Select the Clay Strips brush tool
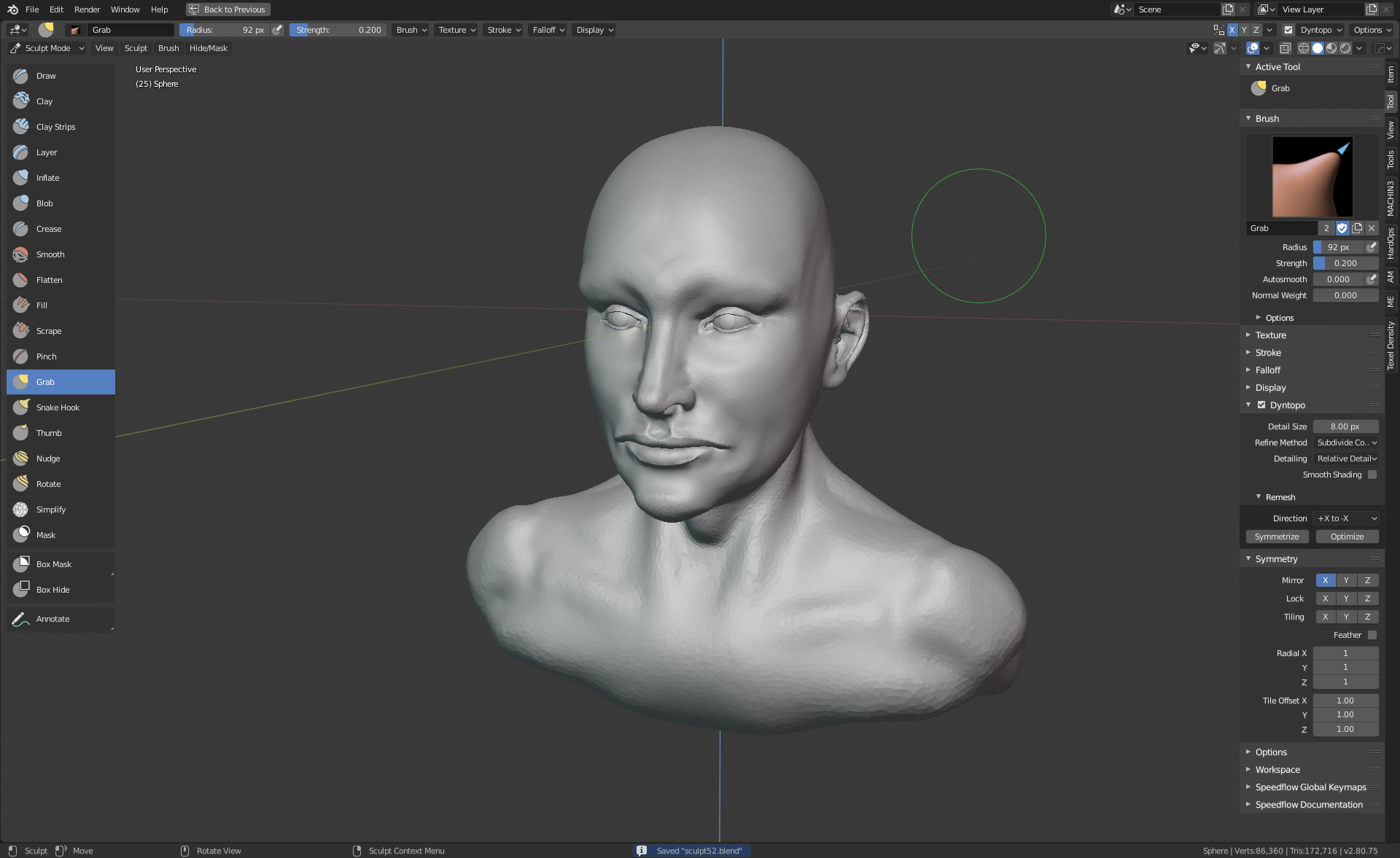The height and width of the screenshot is (858, 1400). pos(55,127)
